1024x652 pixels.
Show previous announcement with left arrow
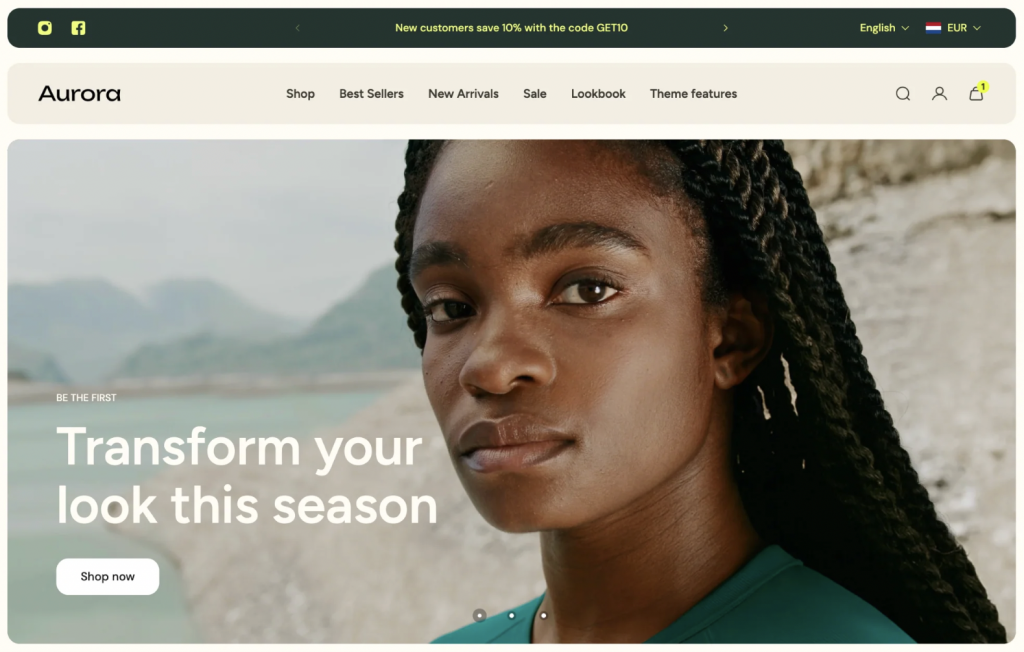[297, 28]
